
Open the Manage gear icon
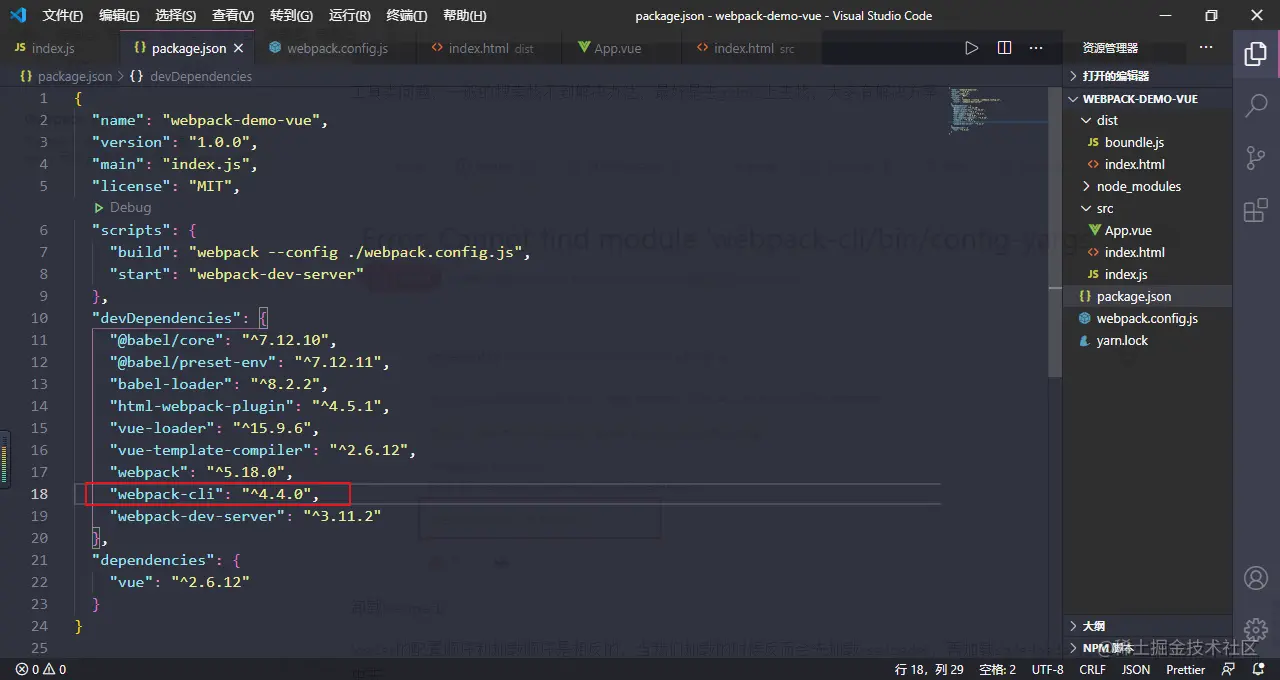1256,630
